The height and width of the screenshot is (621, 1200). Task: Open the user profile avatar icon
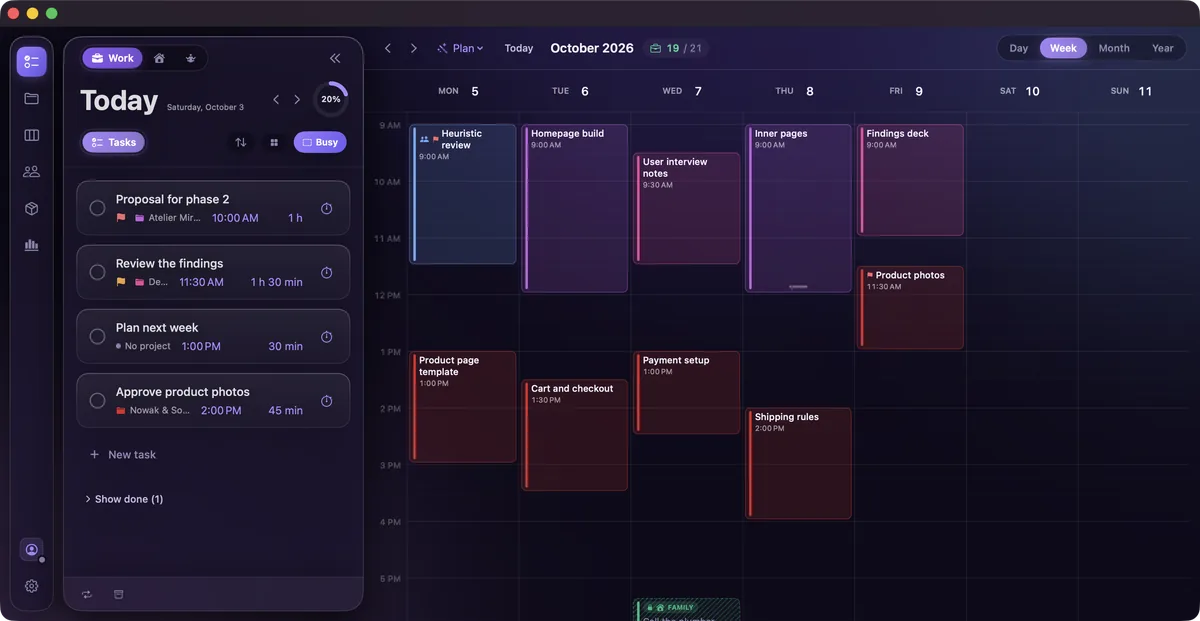click(31, 550)
